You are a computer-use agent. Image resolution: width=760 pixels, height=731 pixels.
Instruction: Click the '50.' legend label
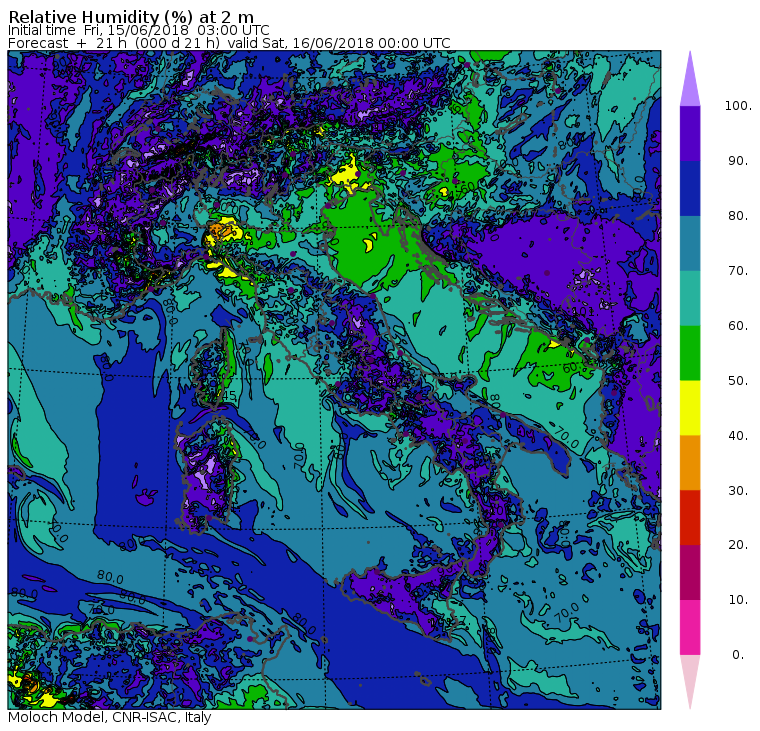[x=738, y=381]
